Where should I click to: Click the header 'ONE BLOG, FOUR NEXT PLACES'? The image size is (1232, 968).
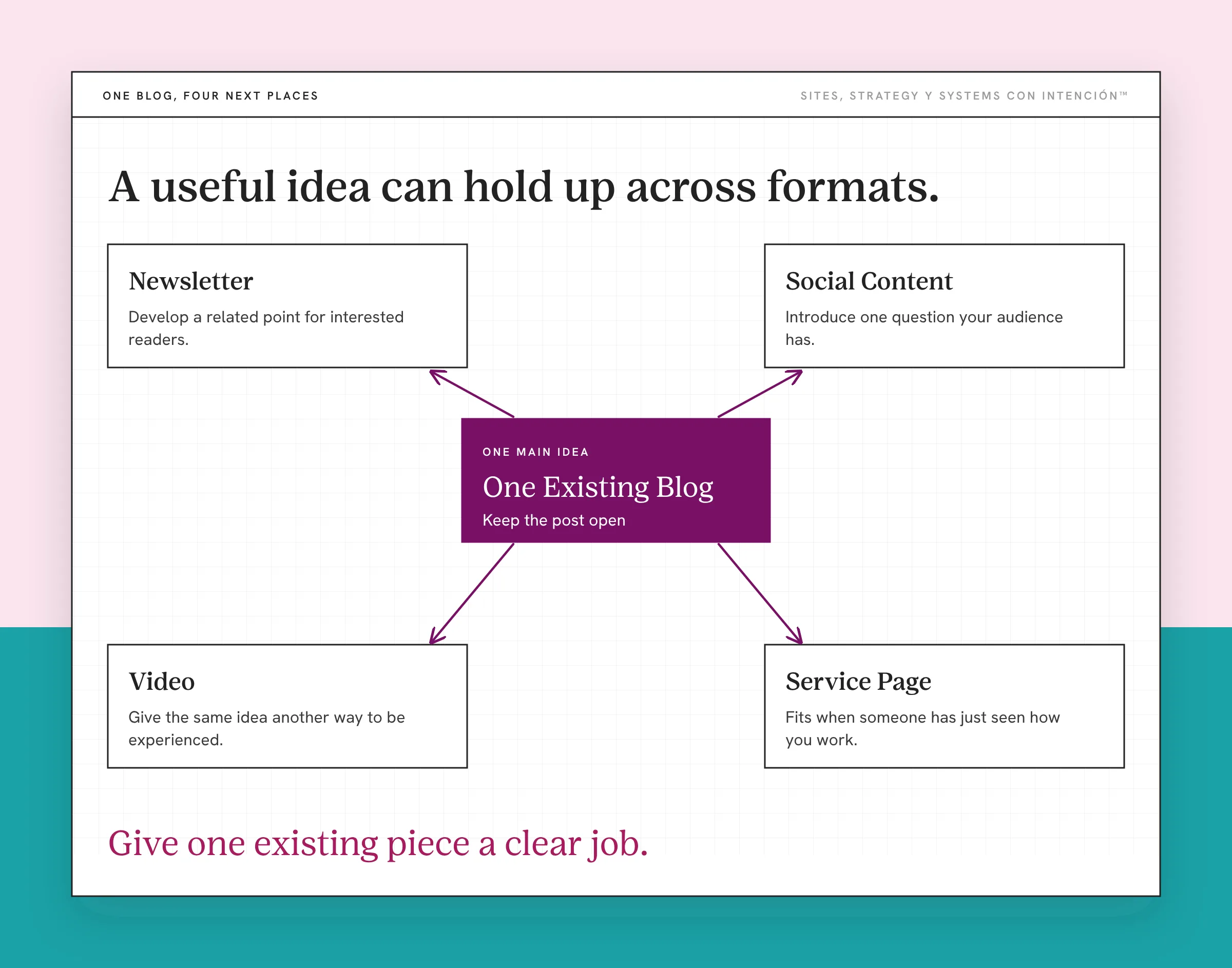[210, 96]
